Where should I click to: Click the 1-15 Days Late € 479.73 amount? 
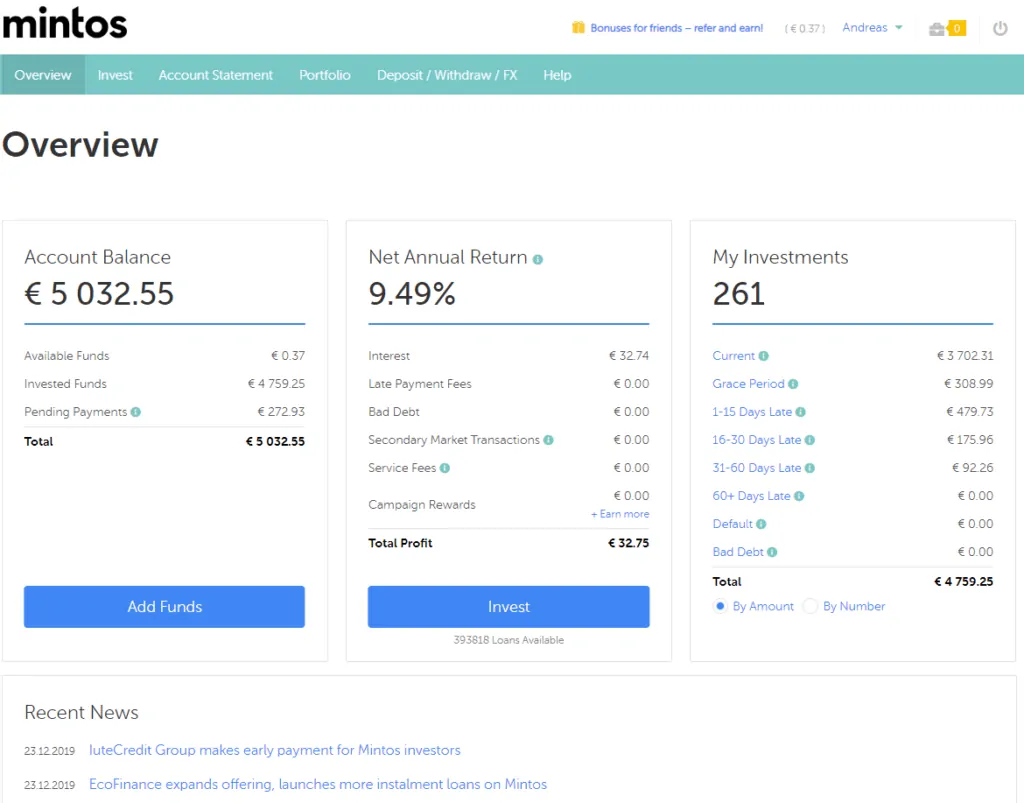click(970, 412)
